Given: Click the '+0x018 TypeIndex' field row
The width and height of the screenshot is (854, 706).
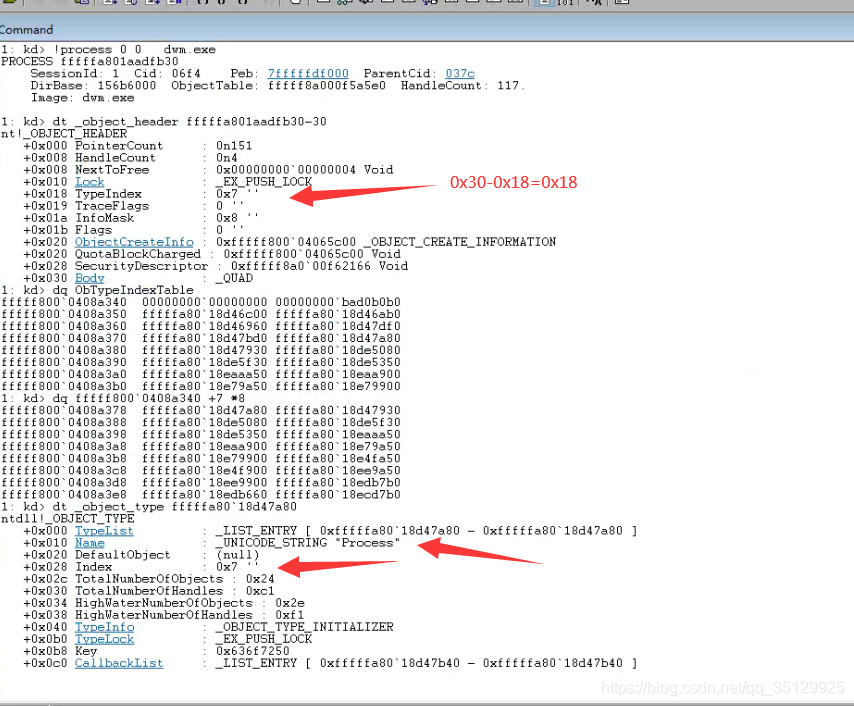Looking at the screenshot, I should [x=141, y=194].
